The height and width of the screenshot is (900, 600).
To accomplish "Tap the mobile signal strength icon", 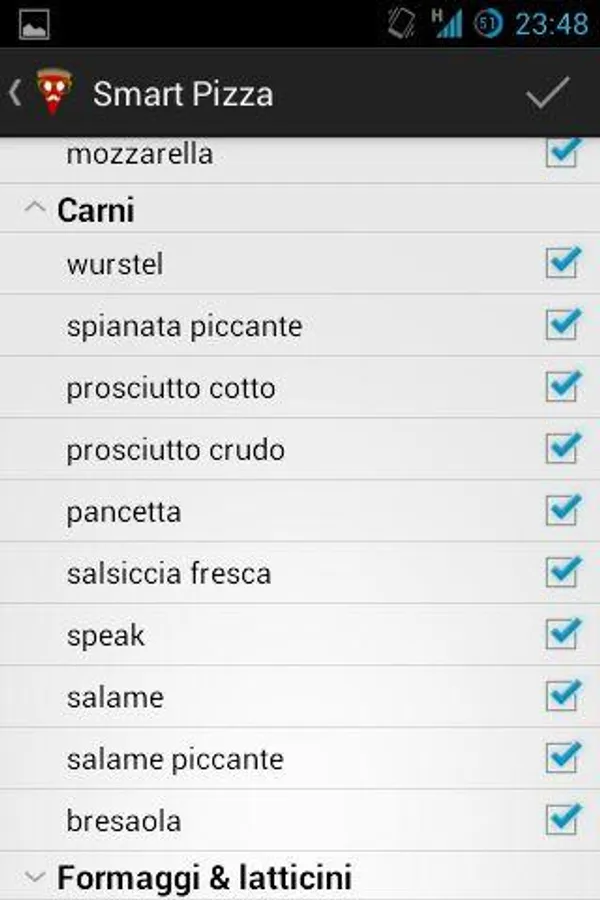I will coord(447,23).
